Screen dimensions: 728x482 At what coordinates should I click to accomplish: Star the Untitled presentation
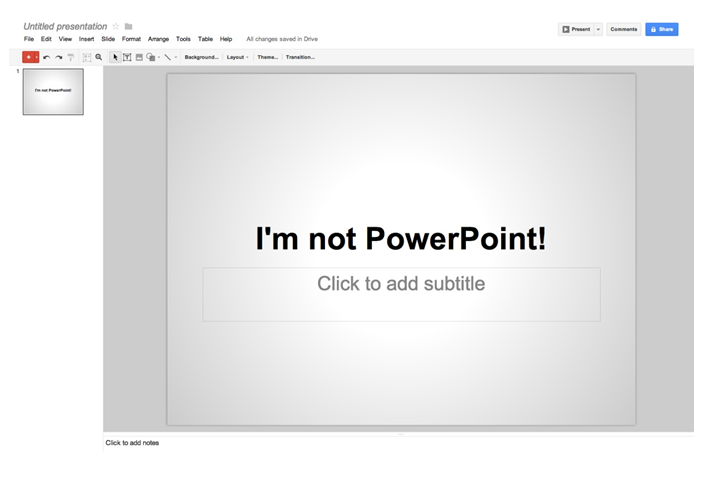pos(116,26)
